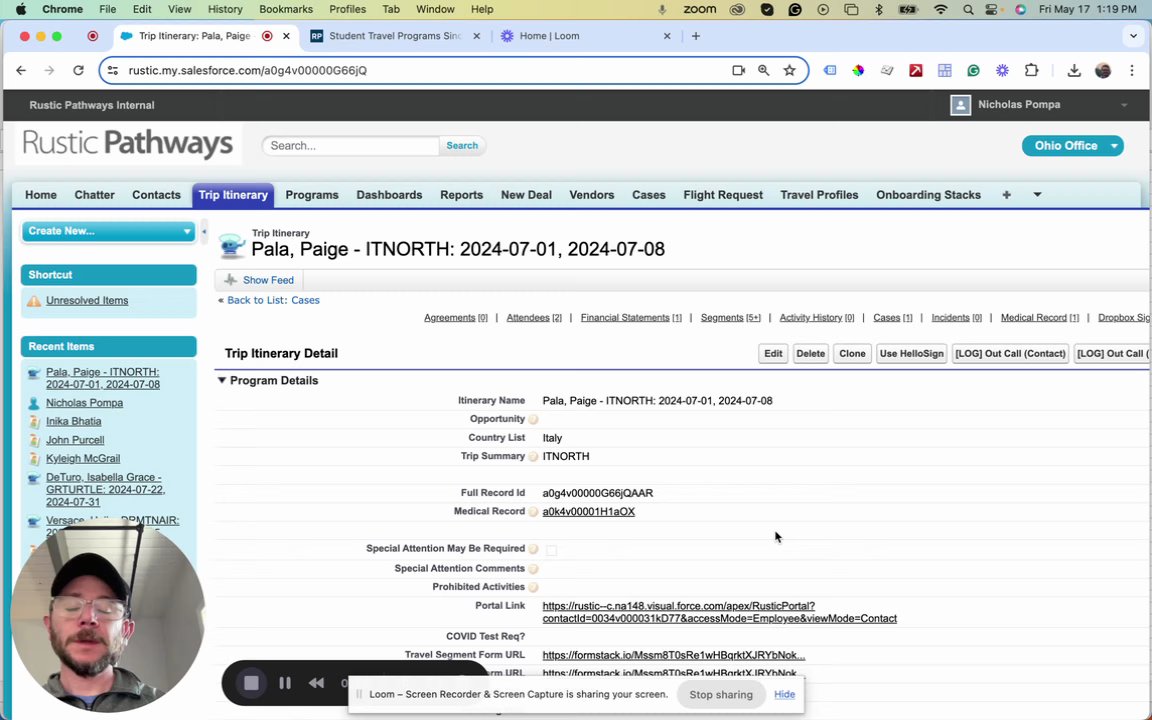Screen dimensions: 1152x720
Task: Click Stop sharing in Loom banner
Action: click(x=721, y=694)
